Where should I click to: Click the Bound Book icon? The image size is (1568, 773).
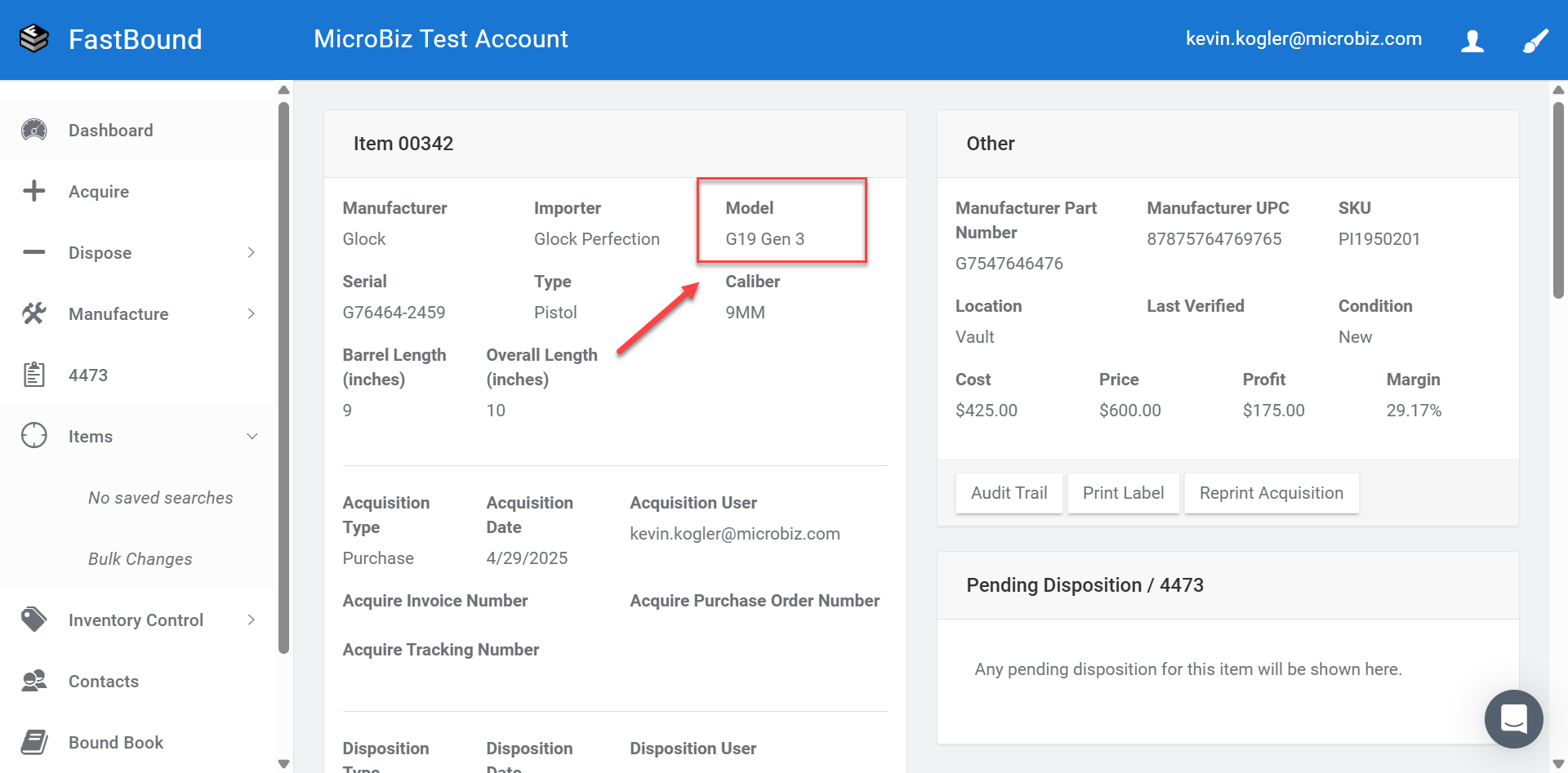click(x=34, y=742)
